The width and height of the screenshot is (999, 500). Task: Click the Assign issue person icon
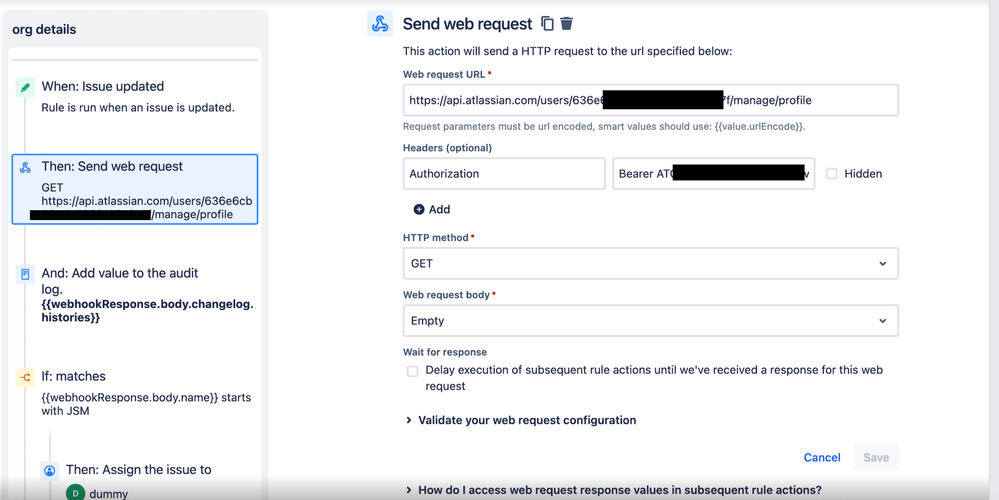click(50, 471)
